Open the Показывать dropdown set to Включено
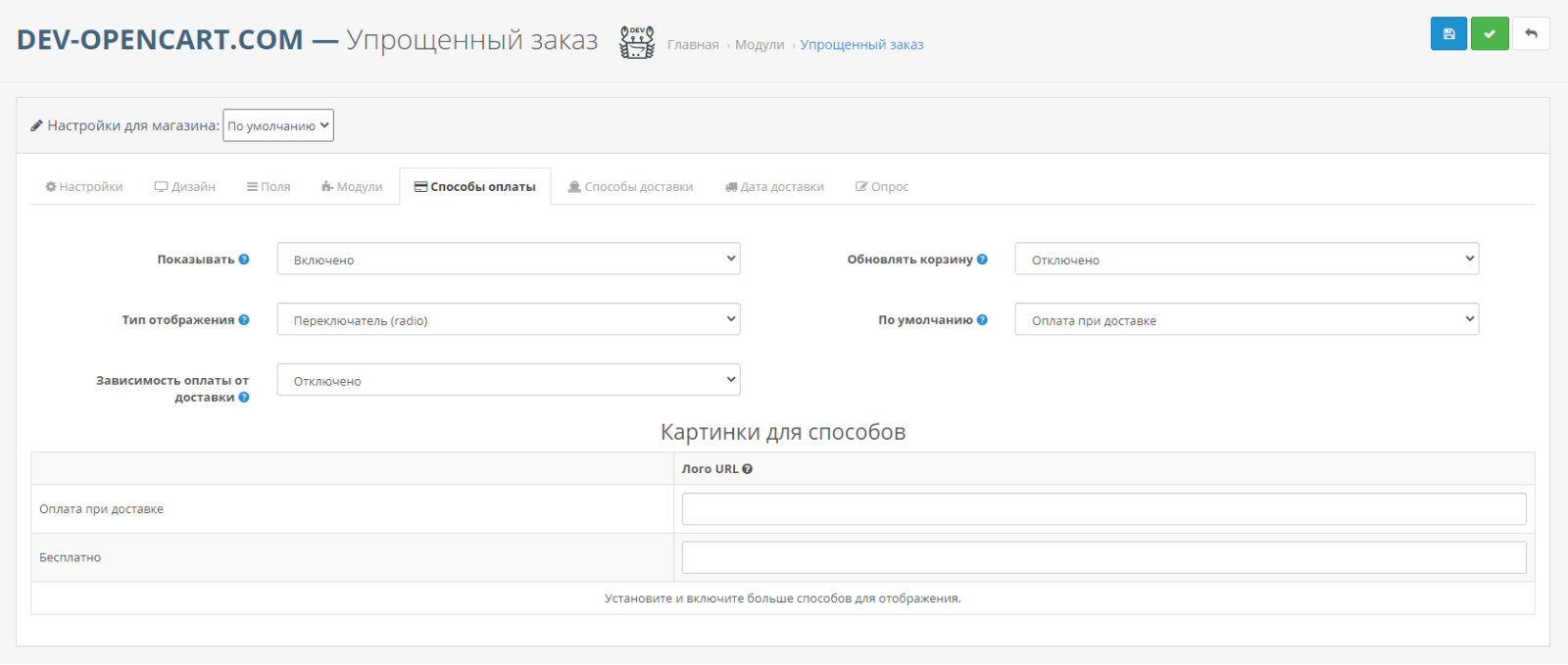Screen dimensions: 1568x665 click(509, 260)
